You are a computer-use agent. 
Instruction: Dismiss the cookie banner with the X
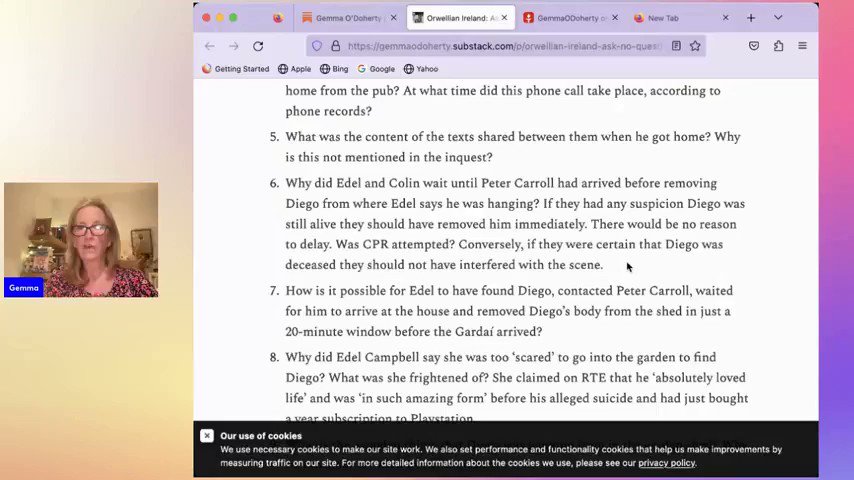pos(207,436)
